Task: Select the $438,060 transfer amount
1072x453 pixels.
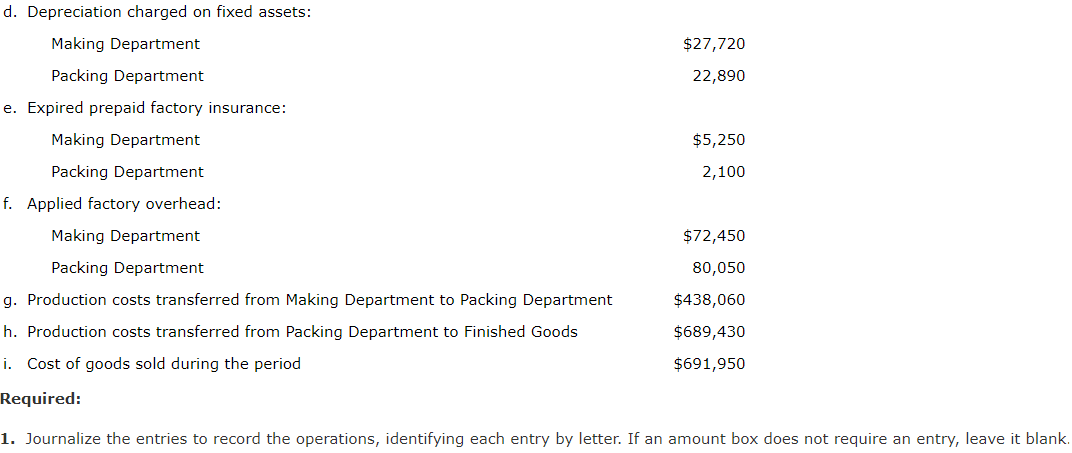Action: pos(709,300)
